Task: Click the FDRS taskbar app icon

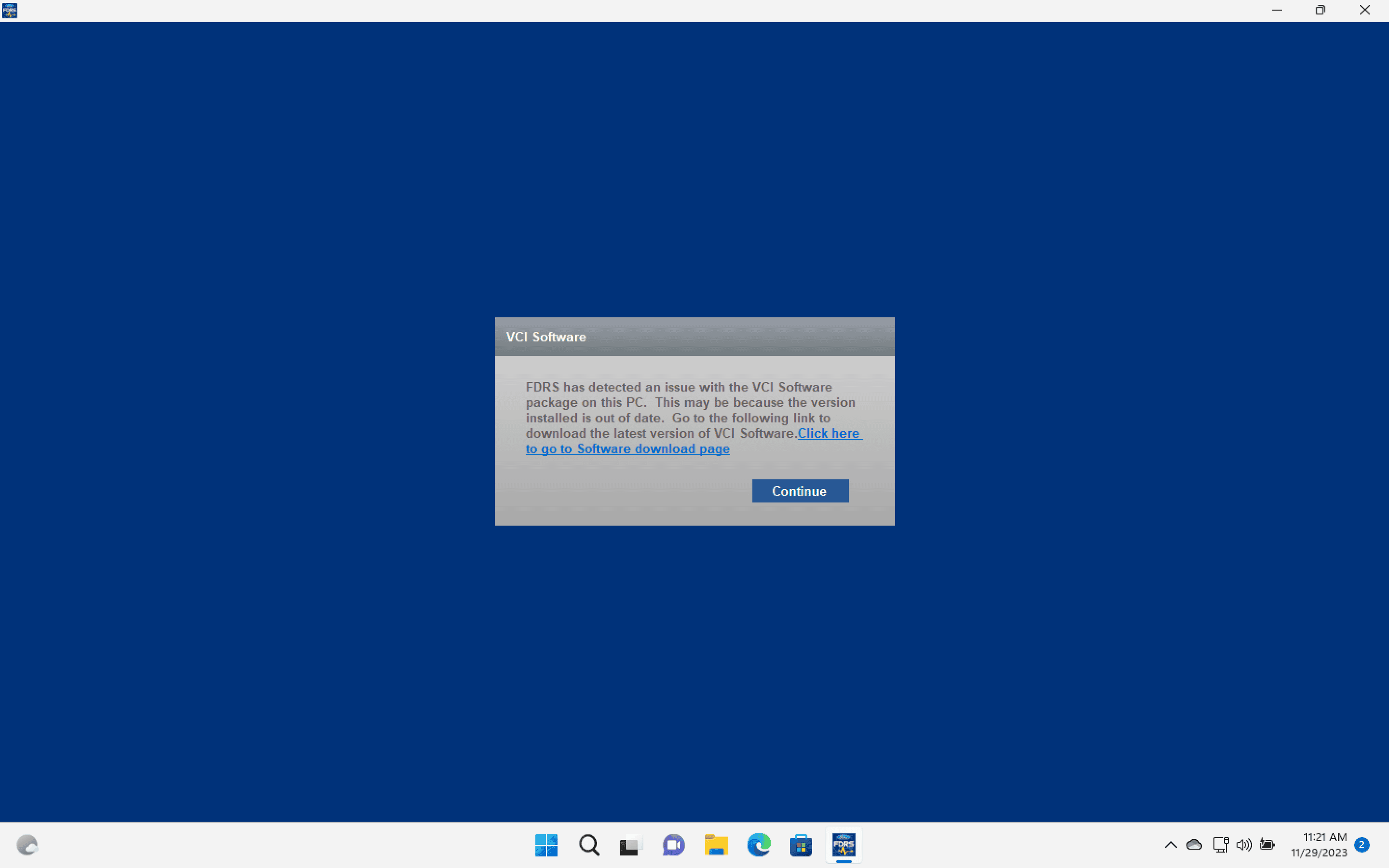Action: [x=843, y=845]
